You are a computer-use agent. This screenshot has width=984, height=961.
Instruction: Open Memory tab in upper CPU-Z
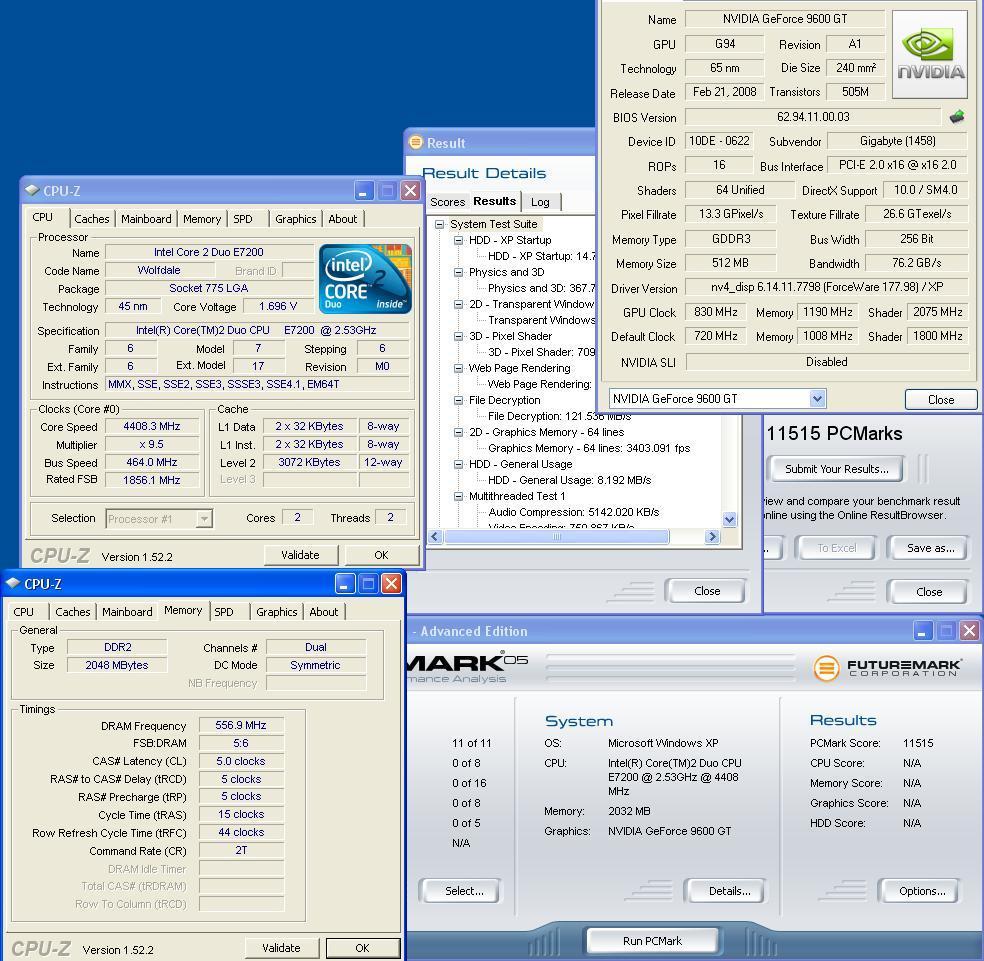[202, 219]
